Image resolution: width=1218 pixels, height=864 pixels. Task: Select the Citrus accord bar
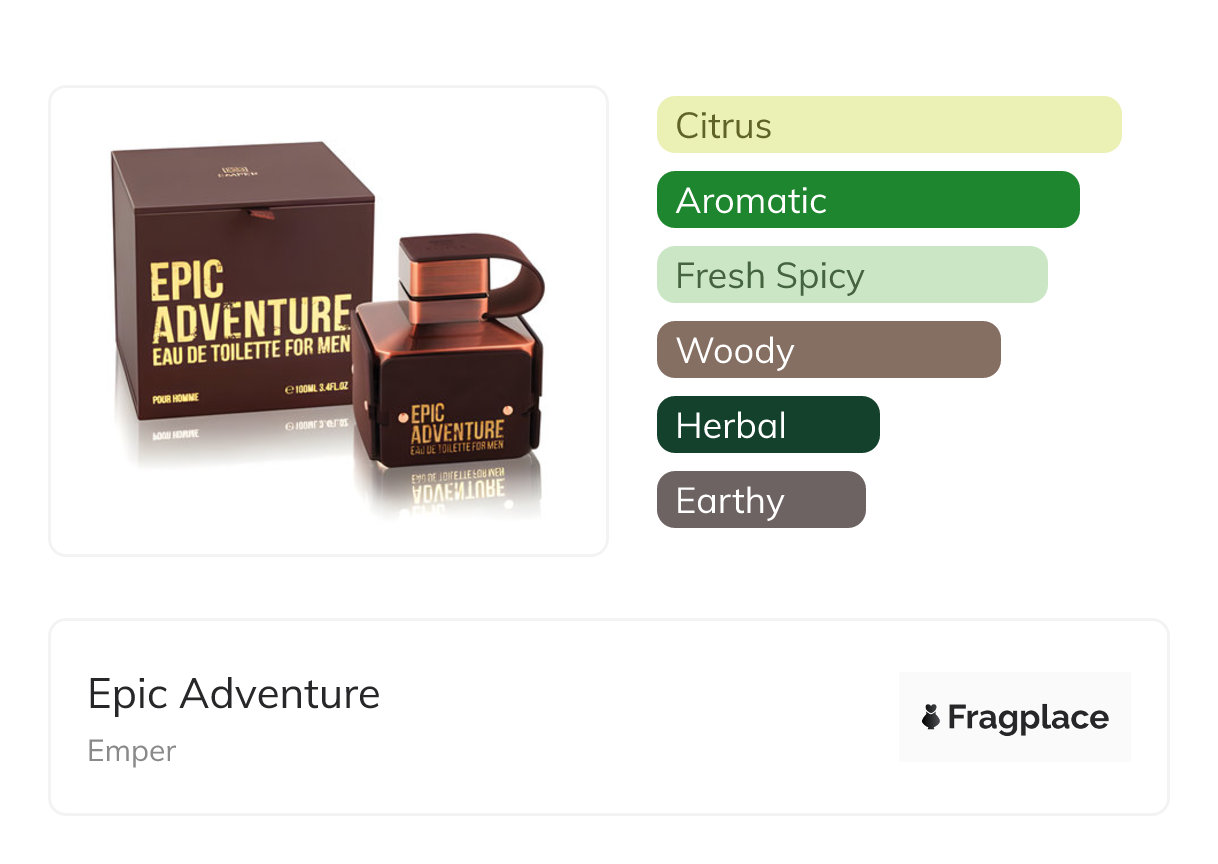889,125
